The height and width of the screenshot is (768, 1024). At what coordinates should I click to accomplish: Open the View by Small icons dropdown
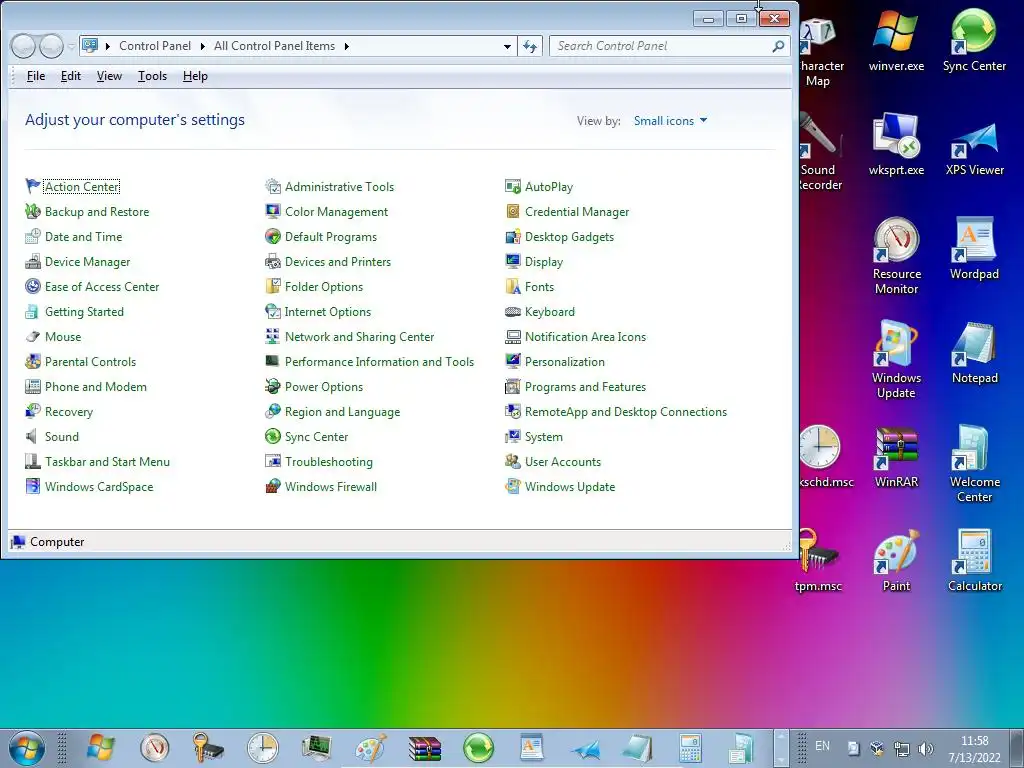(x=671, y=121)
